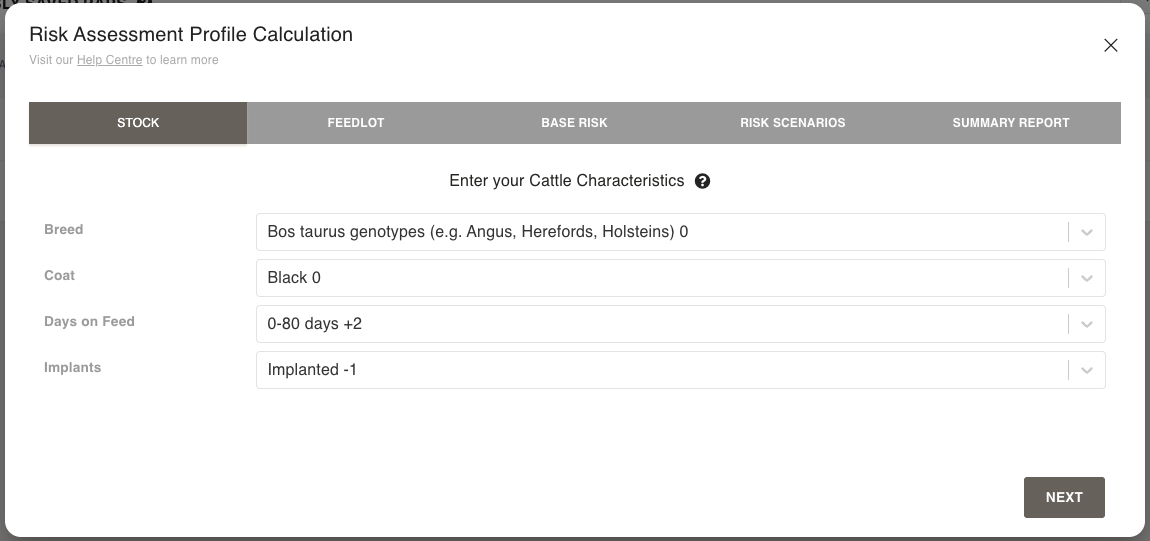Open the Summary Report tab

[1010, 123]
